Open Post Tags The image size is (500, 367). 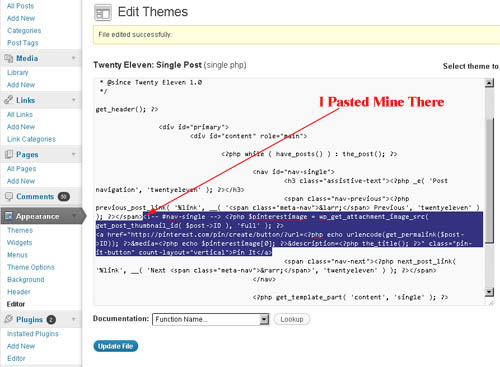[x=23, y=43]
